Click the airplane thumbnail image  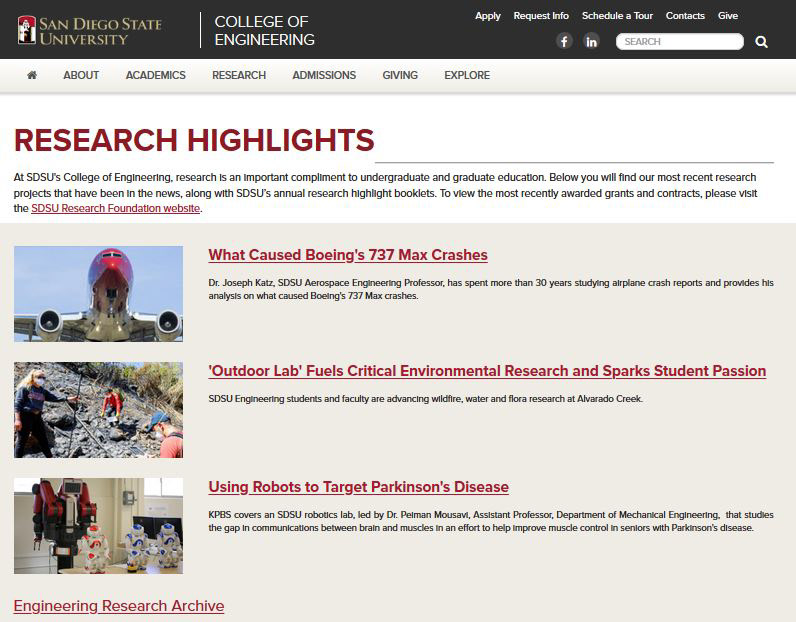point(98,294)
